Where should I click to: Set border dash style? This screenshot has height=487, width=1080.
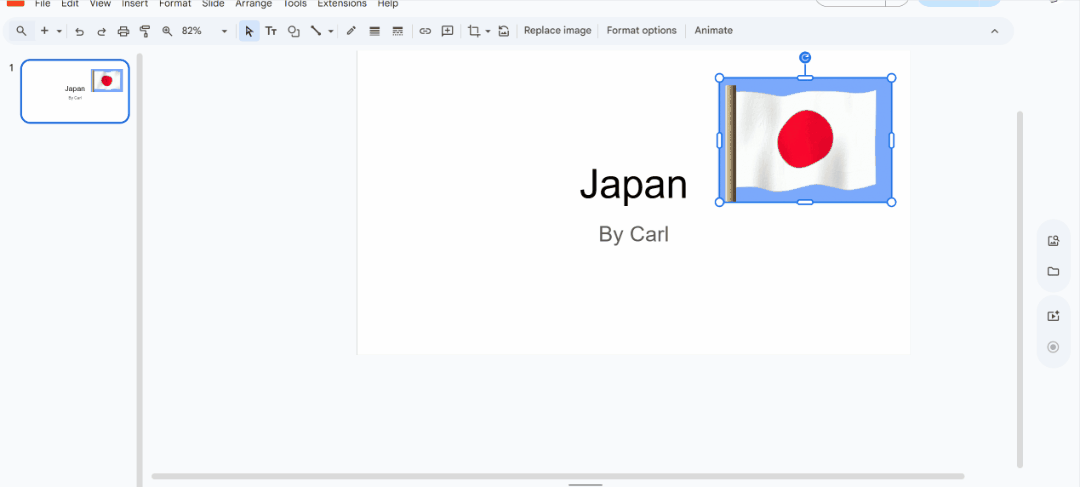click(x=397, y=31)
